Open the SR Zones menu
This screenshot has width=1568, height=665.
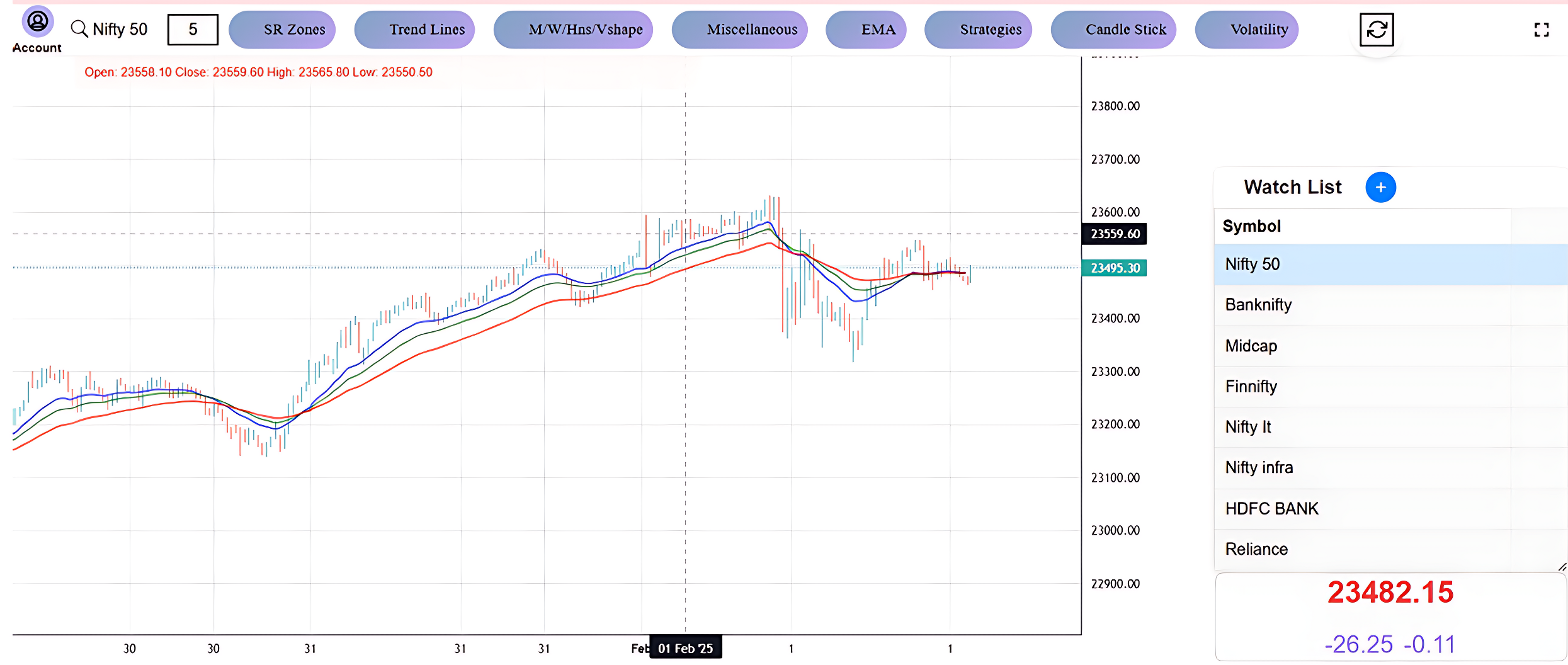point(282,30)
